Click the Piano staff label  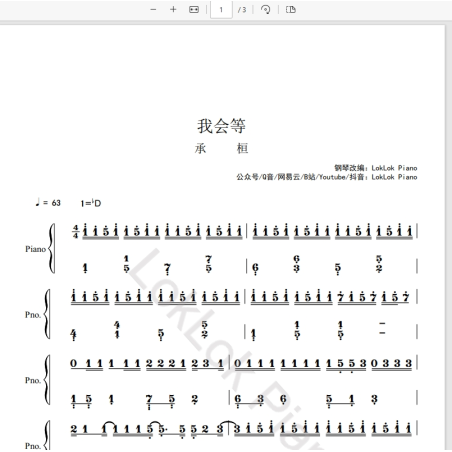click(35, 249)
